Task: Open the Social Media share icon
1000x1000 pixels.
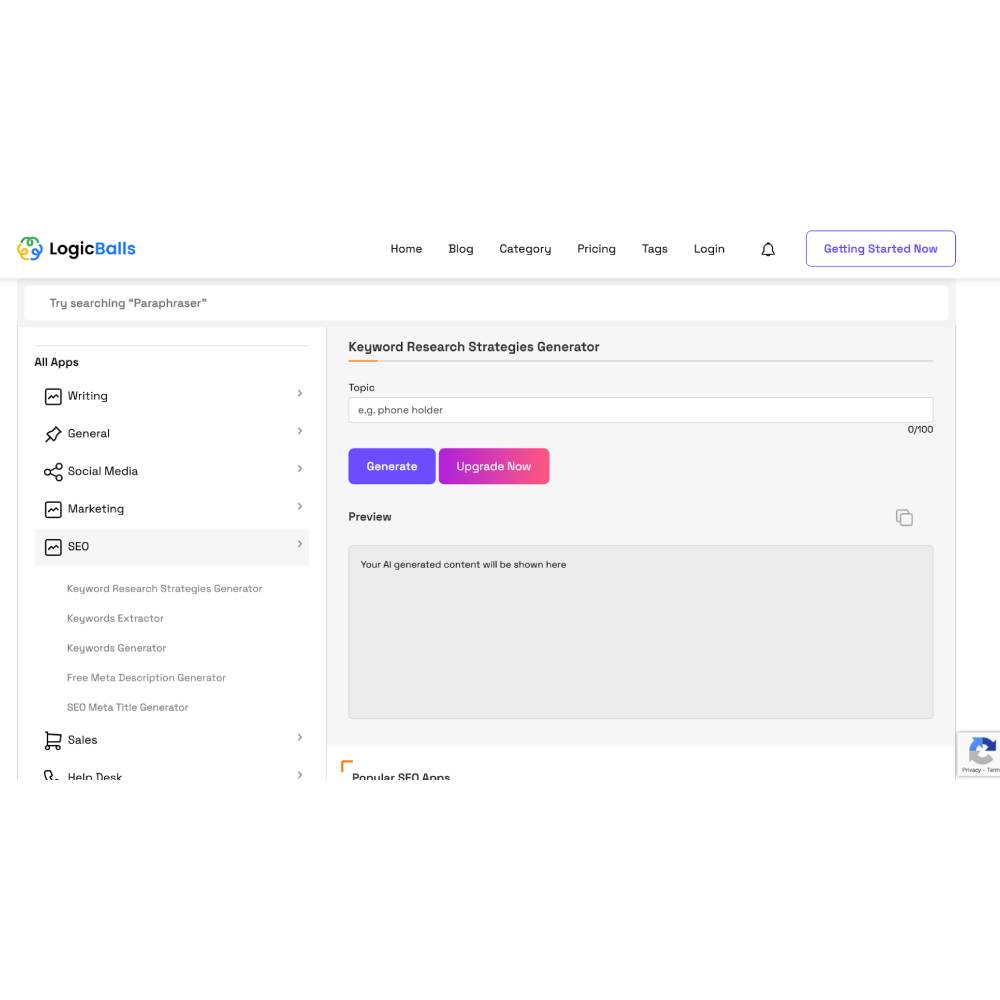Action: [53, 470]
